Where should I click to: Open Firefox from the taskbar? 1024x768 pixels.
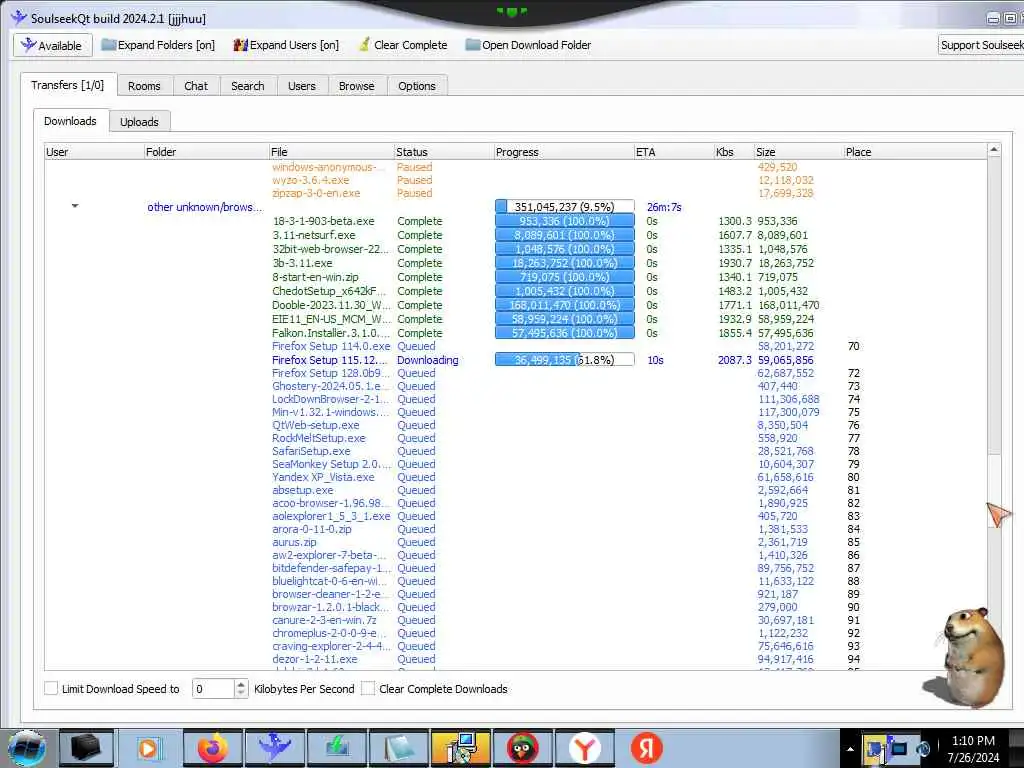pyautogui.click(x=213, y=748)
